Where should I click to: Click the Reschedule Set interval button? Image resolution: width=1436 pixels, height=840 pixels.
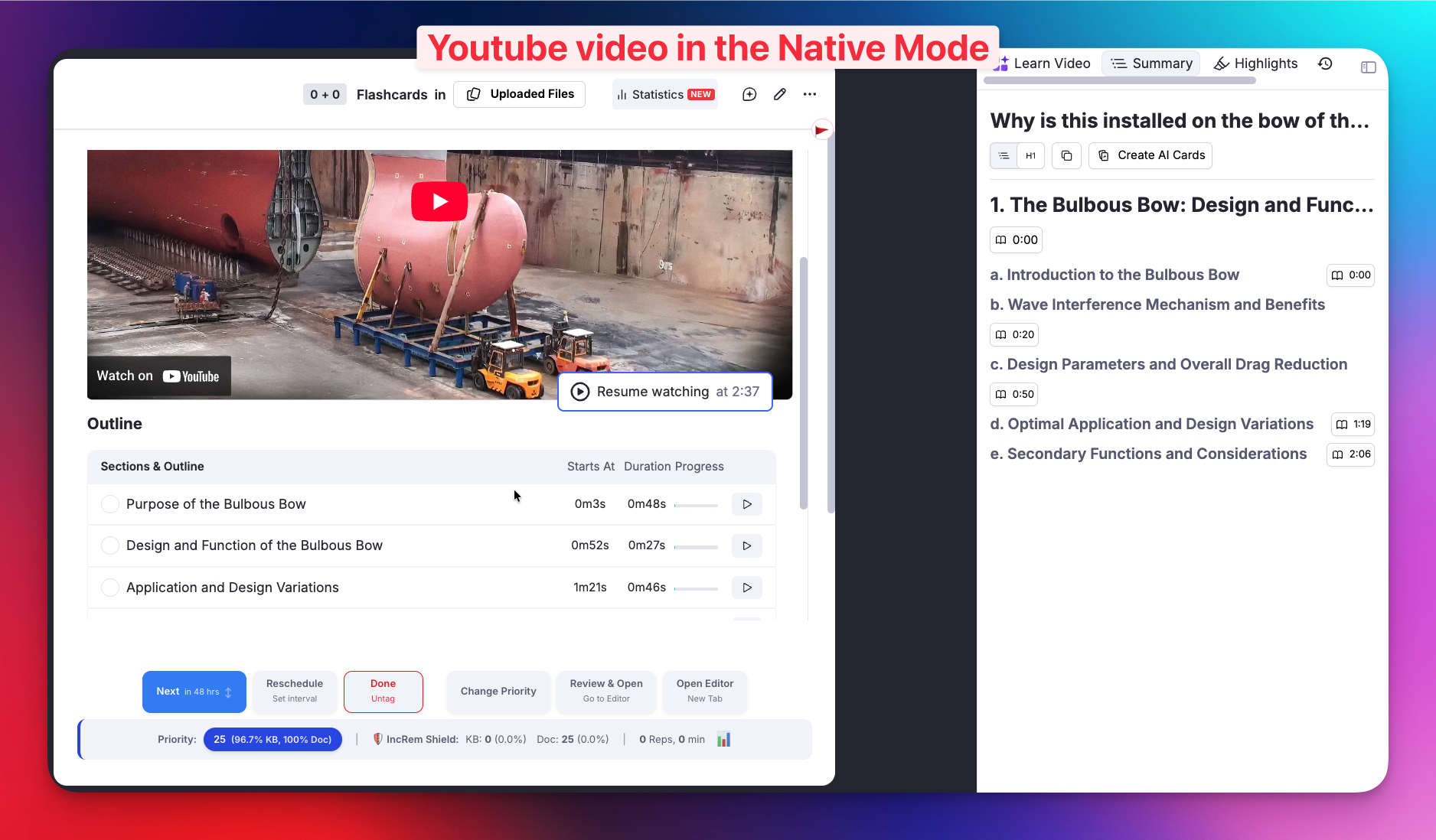[295, 692]
